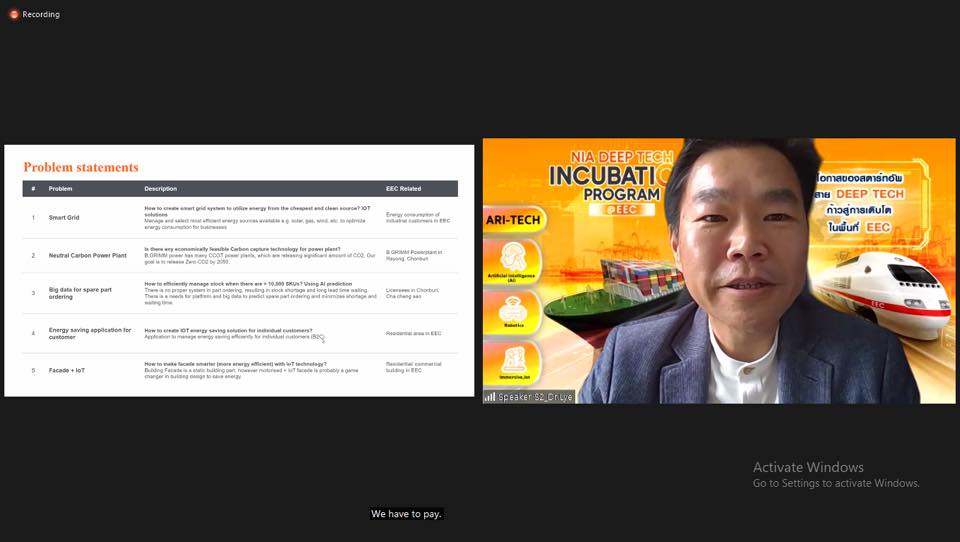Click the Carbon capture technology description text
Image resolution: width=960 pixels, height=542 pixels.
tap(260, 255)
